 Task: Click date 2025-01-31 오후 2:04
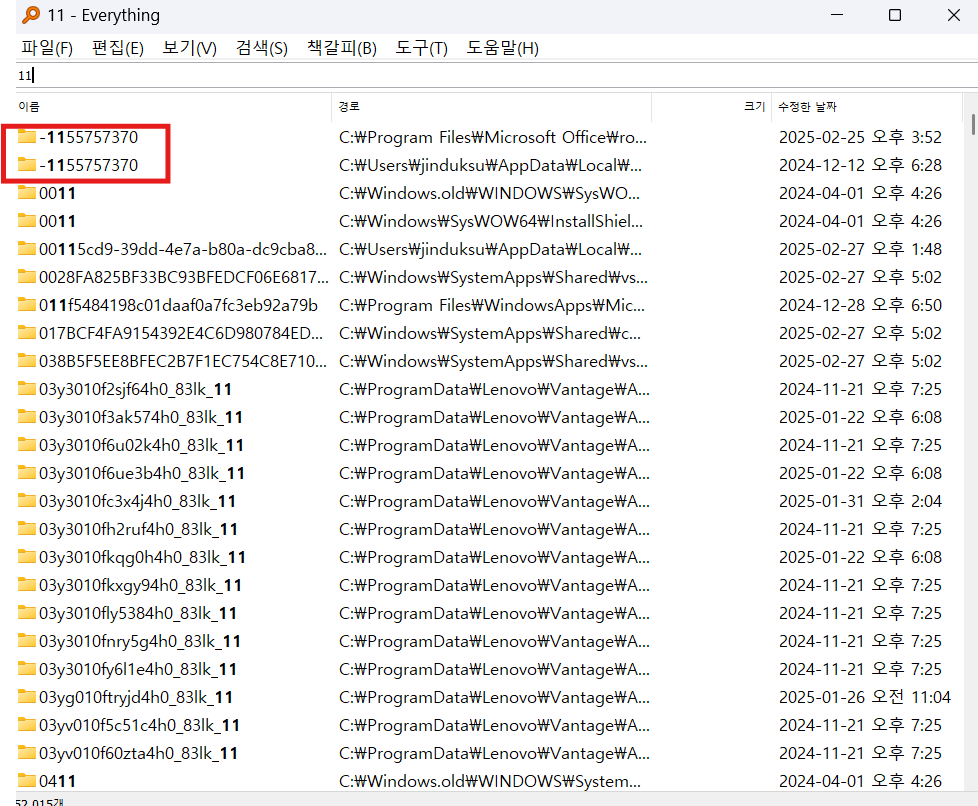click(860, 501)
